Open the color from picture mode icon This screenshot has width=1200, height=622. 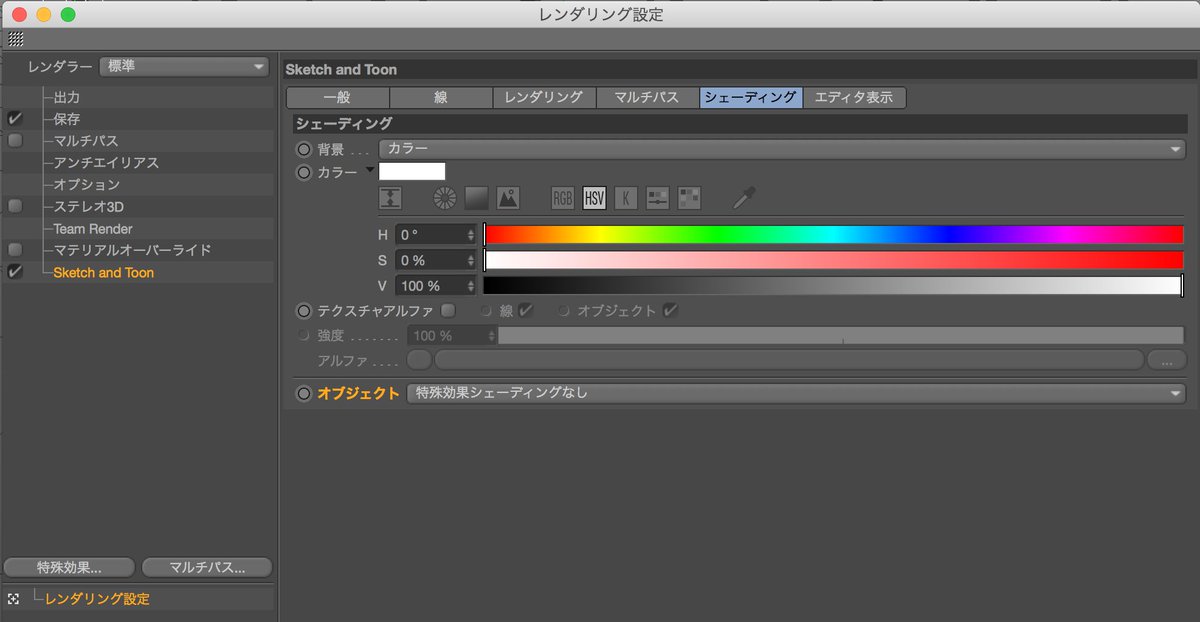[508, 198]
